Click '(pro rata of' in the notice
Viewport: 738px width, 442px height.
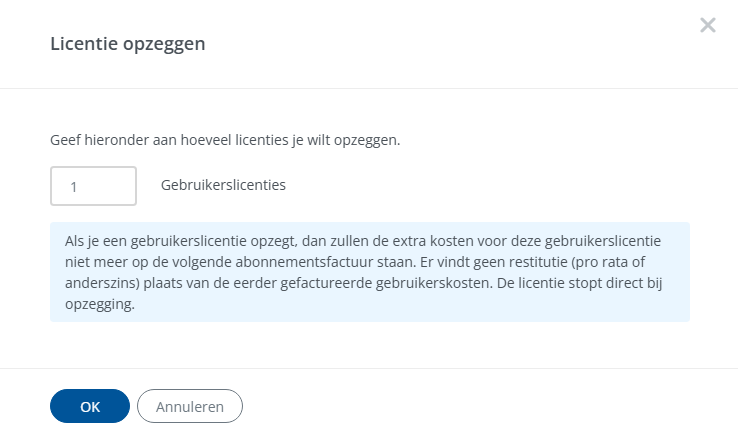pos(591,263)
